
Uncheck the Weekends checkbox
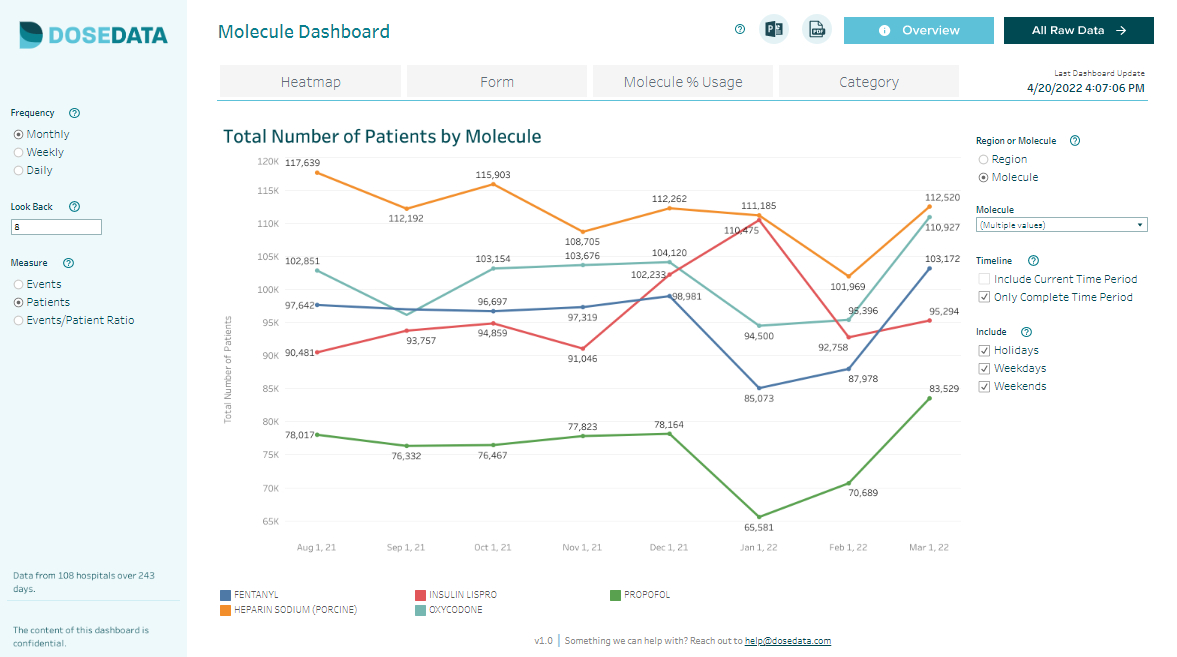pos(984,387)
